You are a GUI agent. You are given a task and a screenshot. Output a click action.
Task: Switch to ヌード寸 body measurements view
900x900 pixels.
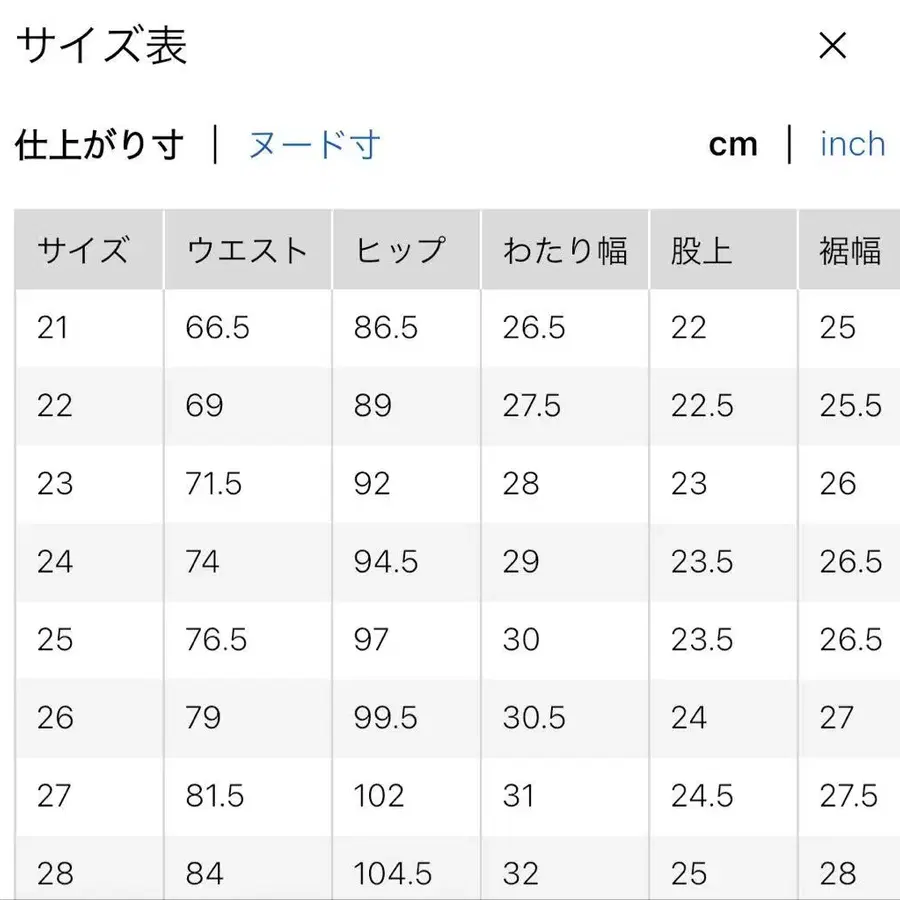point(311,144)
